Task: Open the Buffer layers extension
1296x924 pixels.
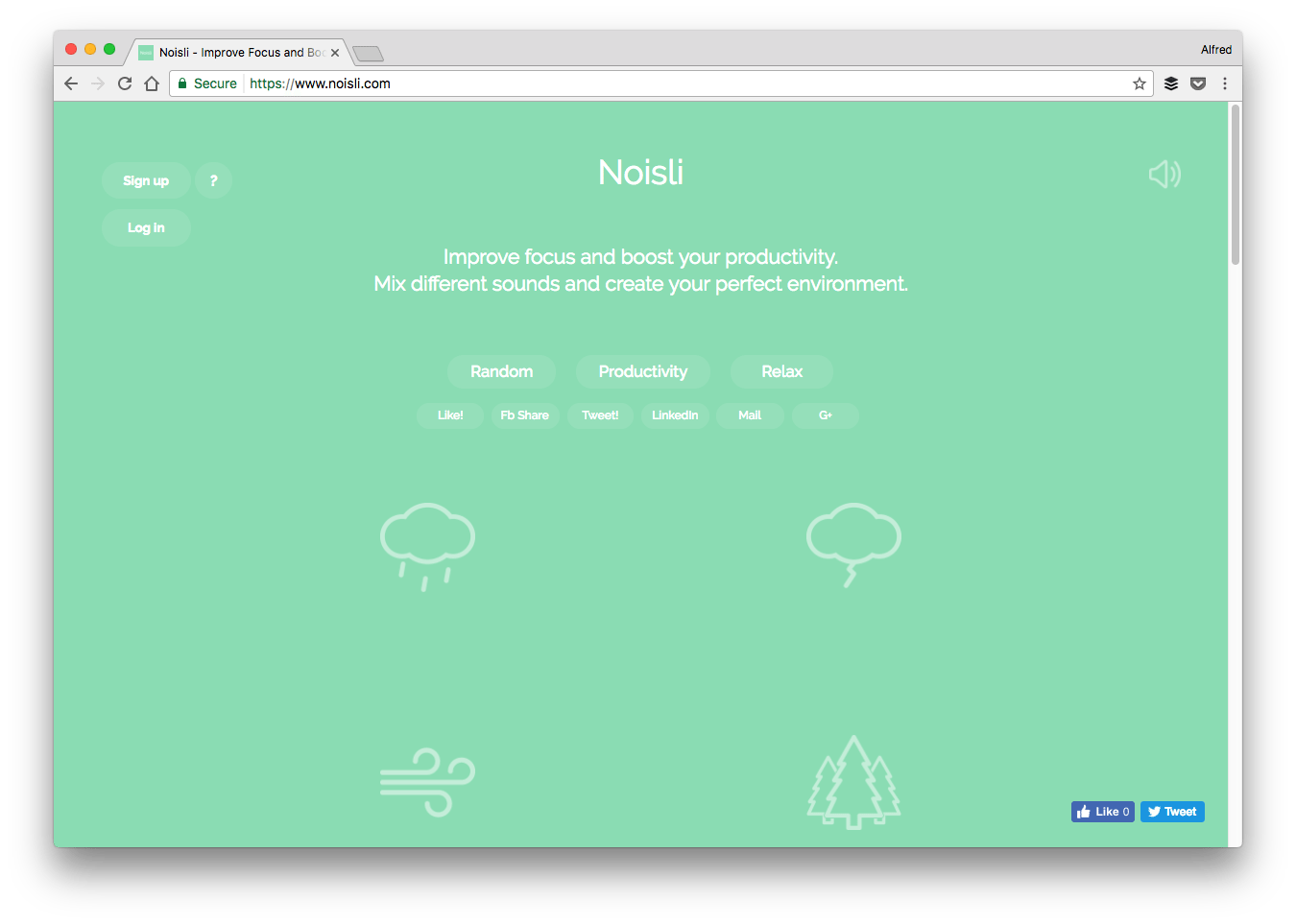Action: point(1171,83)
